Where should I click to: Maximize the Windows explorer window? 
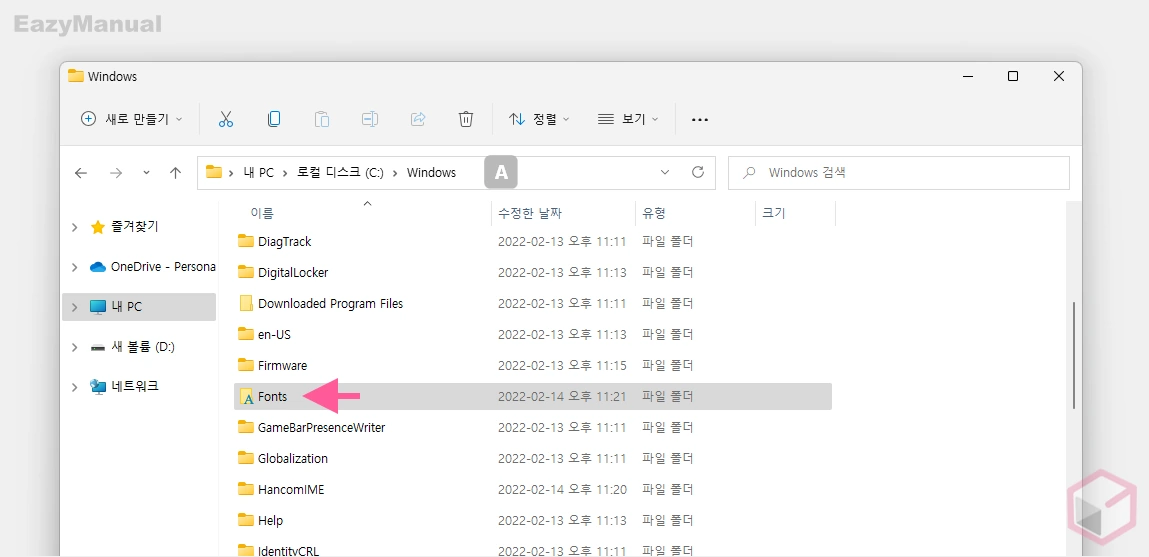pos(1013,76)
